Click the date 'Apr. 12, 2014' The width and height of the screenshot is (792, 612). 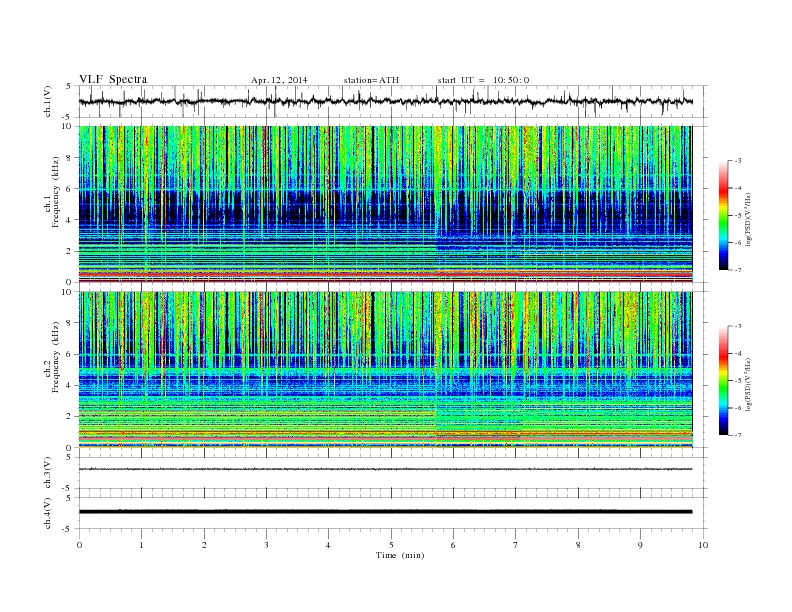[x=279, y=80]
